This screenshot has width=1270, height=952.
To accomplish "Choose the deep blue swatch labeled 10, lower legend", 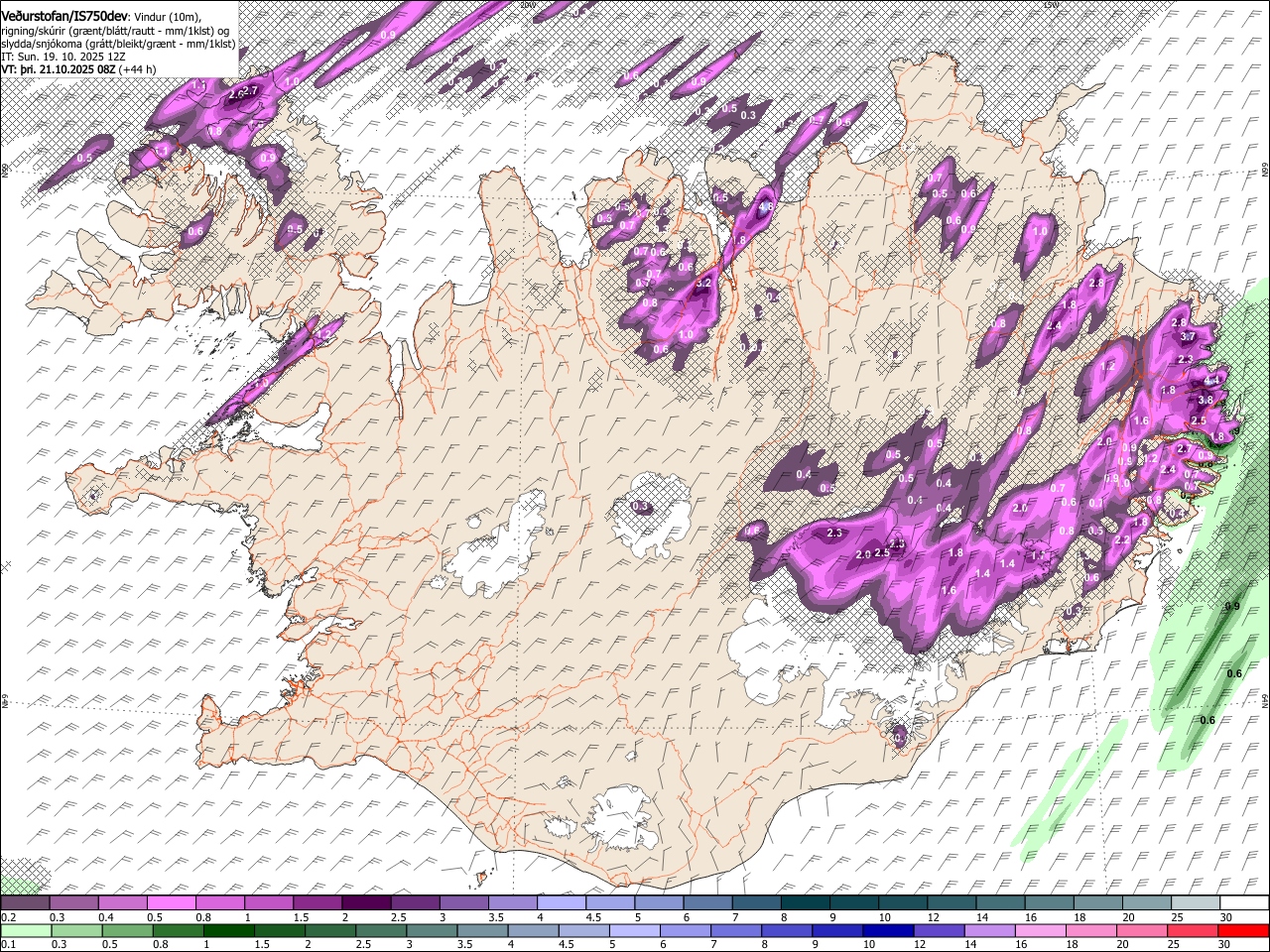I will pyautogui.click(x=889, y=930).
